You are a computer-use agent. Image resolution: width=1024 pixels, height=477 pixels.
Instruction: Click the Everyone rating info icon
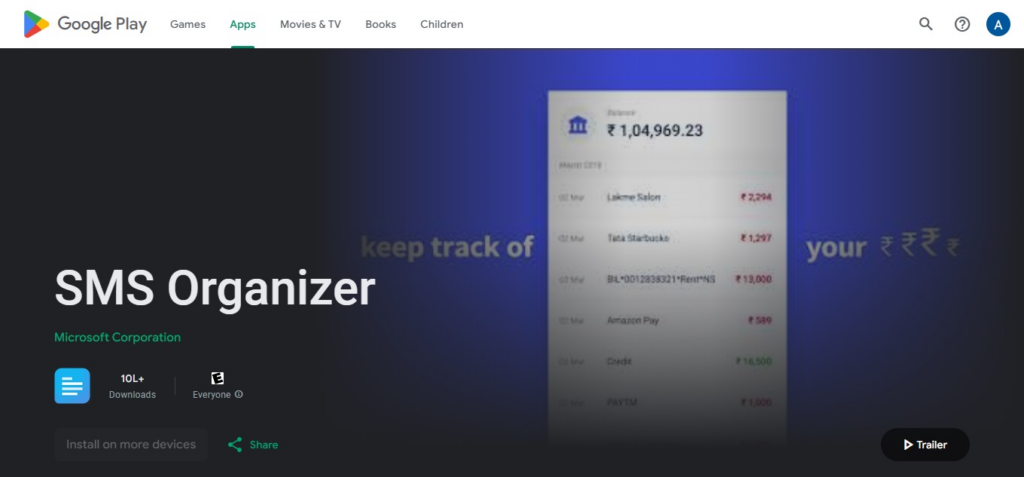pos(239,395)
